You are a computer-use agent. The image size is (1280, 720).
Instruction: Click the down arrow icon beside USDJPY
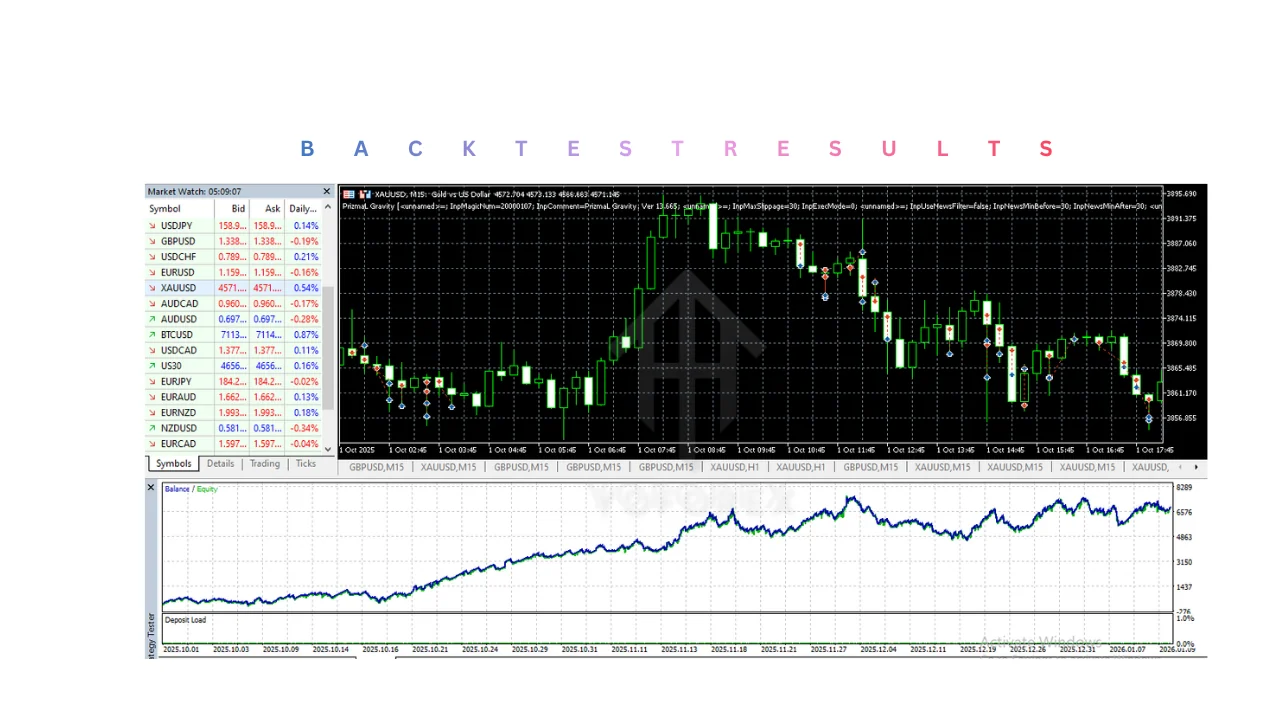(152, 226)
